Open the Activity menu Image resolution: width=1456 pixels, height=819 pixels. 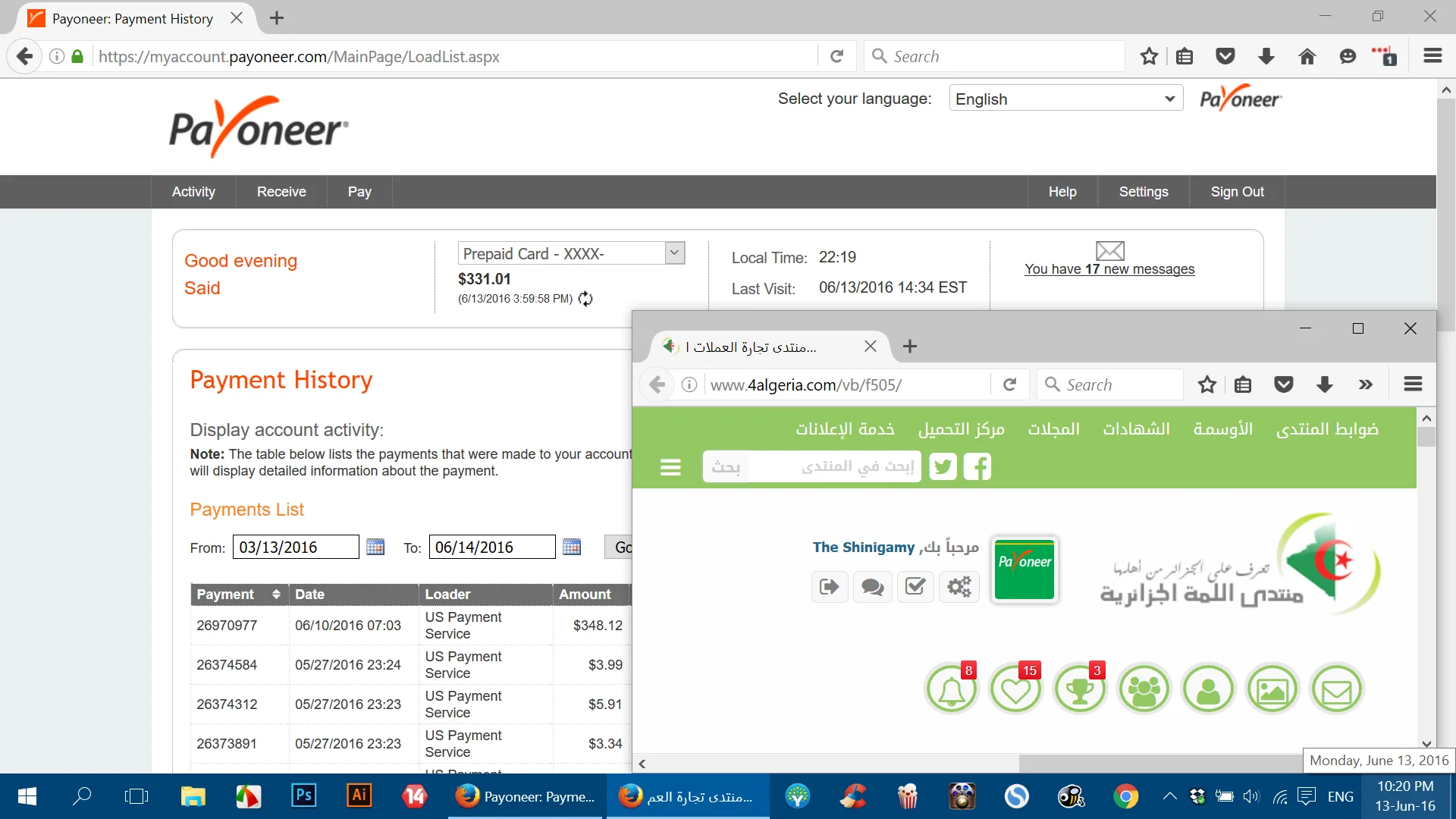pyautogui.click(x=193, y=192)
